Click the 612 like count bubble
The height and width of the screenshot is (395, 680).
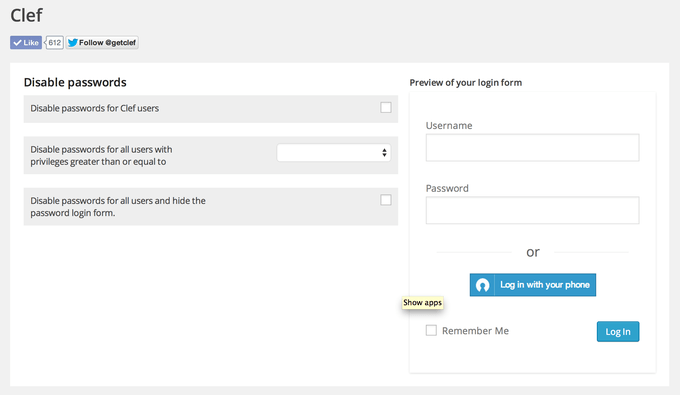54,42
